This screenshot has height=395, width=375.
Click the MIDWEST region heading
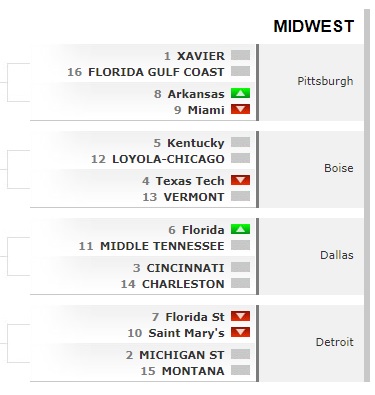point(314,26)
